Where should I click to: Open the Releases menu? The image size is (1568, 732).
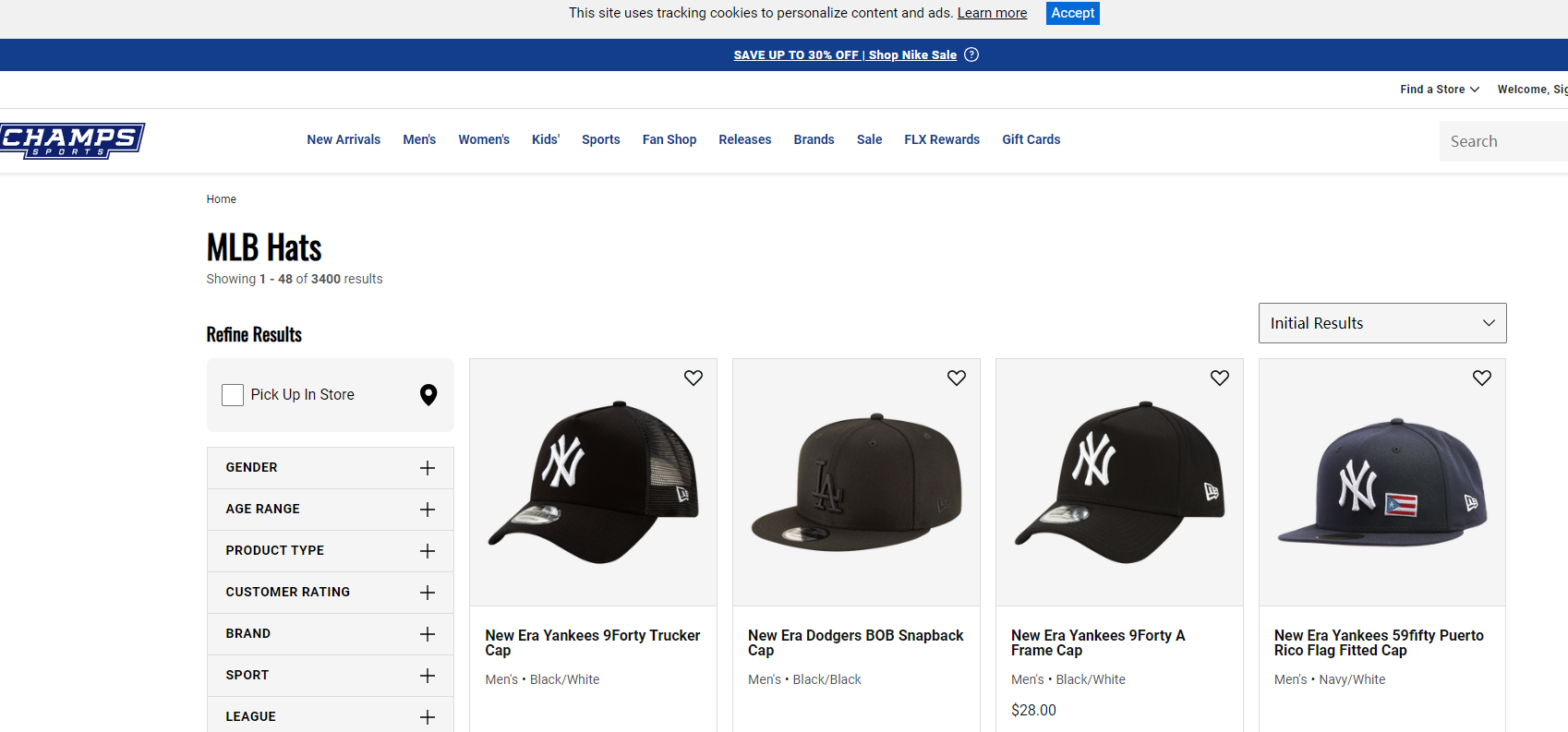point(745,139)
